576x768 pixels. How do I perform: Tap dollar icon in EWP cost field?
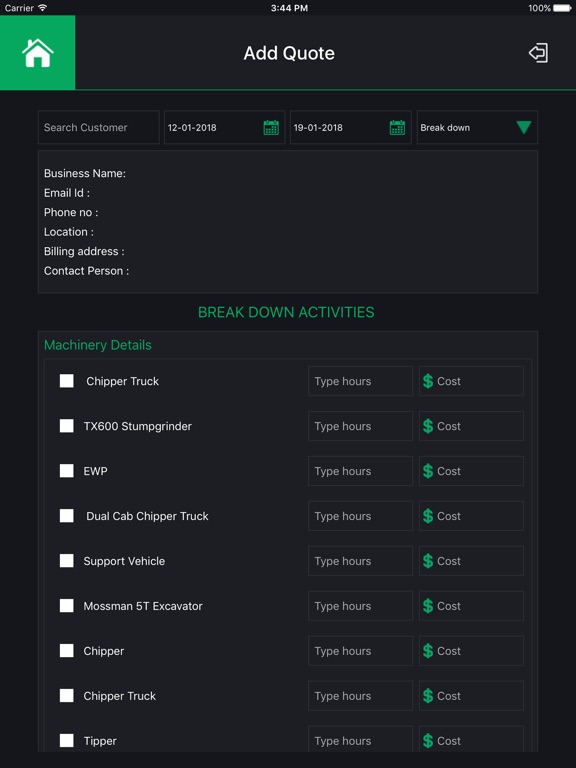click(x=428, y=471)
